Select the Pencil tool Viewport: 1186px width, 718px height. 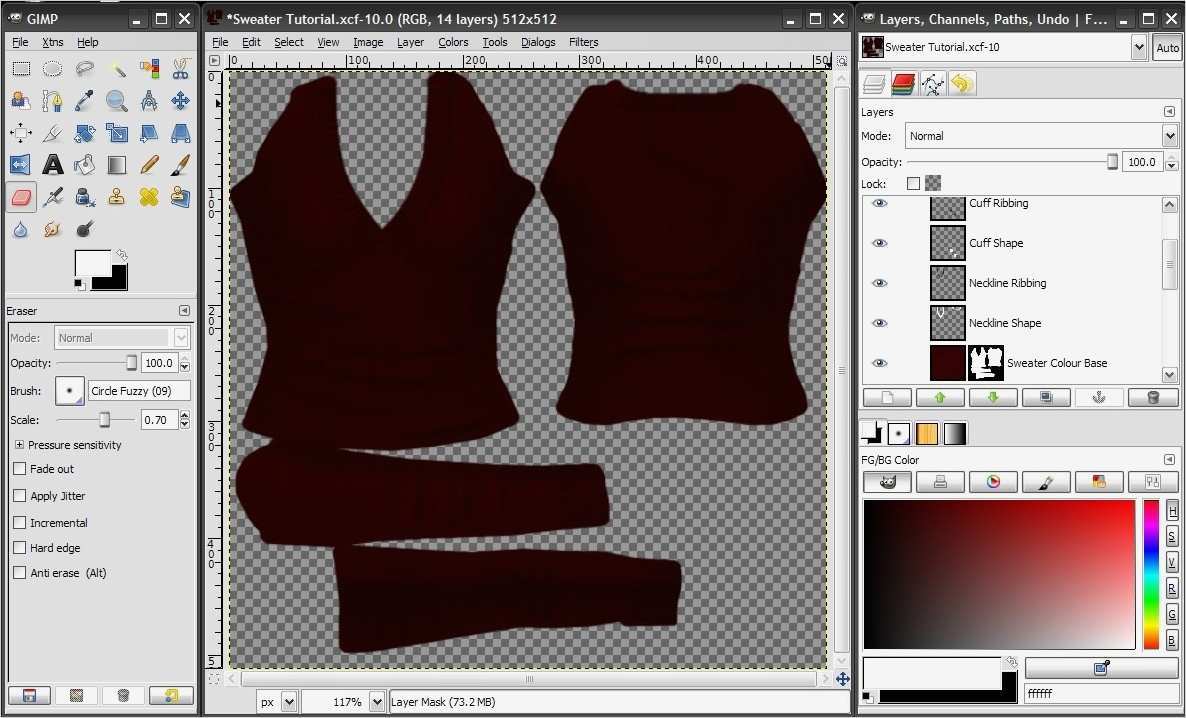[149, 164]
